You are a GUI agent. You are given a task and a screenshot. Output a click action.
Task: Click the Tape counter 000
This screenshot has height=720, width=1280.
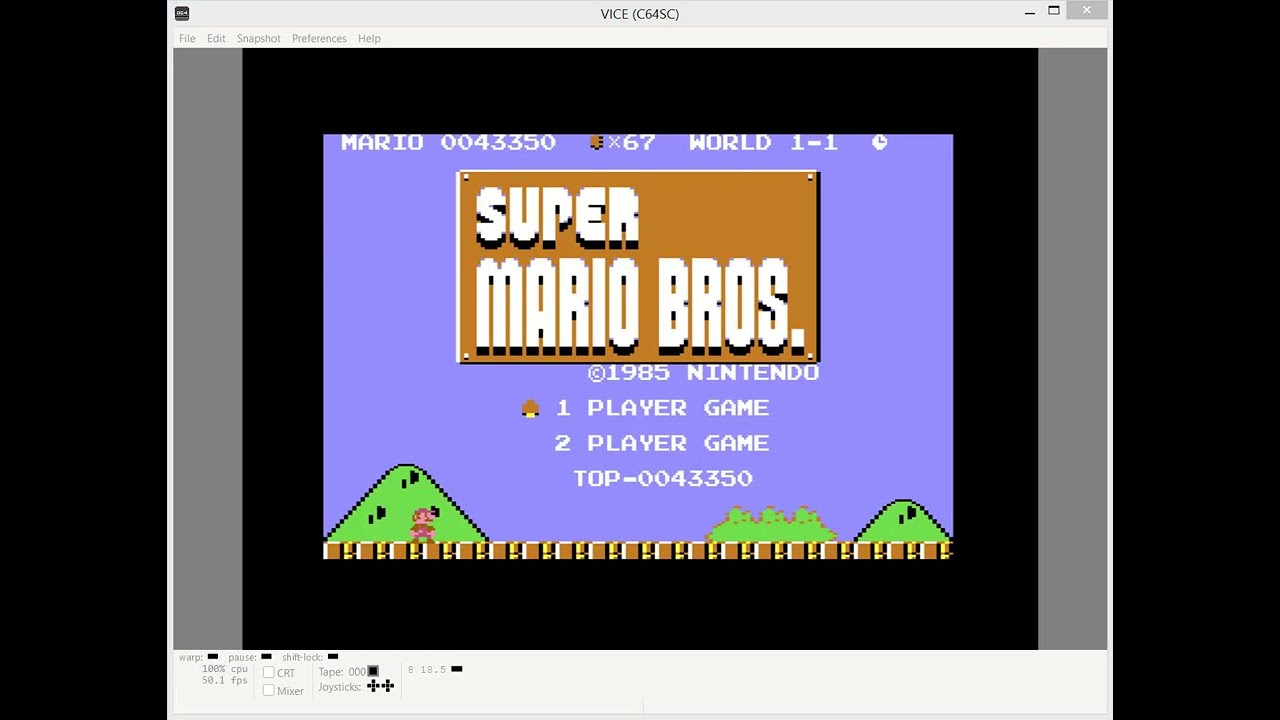pyautogui.click(x=357, y=672)
